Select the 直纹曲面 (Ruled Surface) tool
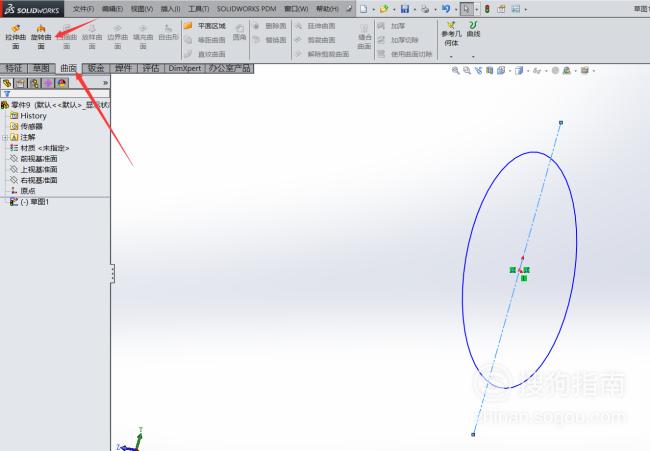The width and height of the screenshot is (650, 451). point(205,54)
